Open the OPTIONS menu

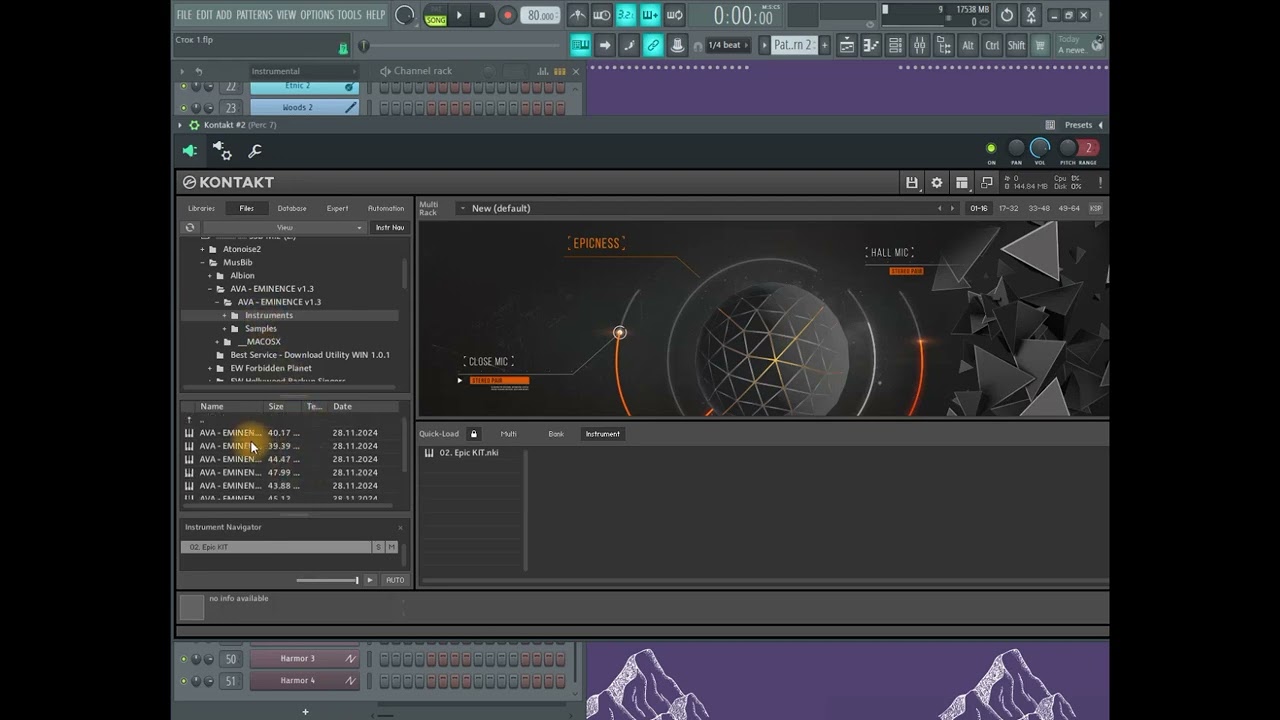pyautogui.click(x=317, y=15)
